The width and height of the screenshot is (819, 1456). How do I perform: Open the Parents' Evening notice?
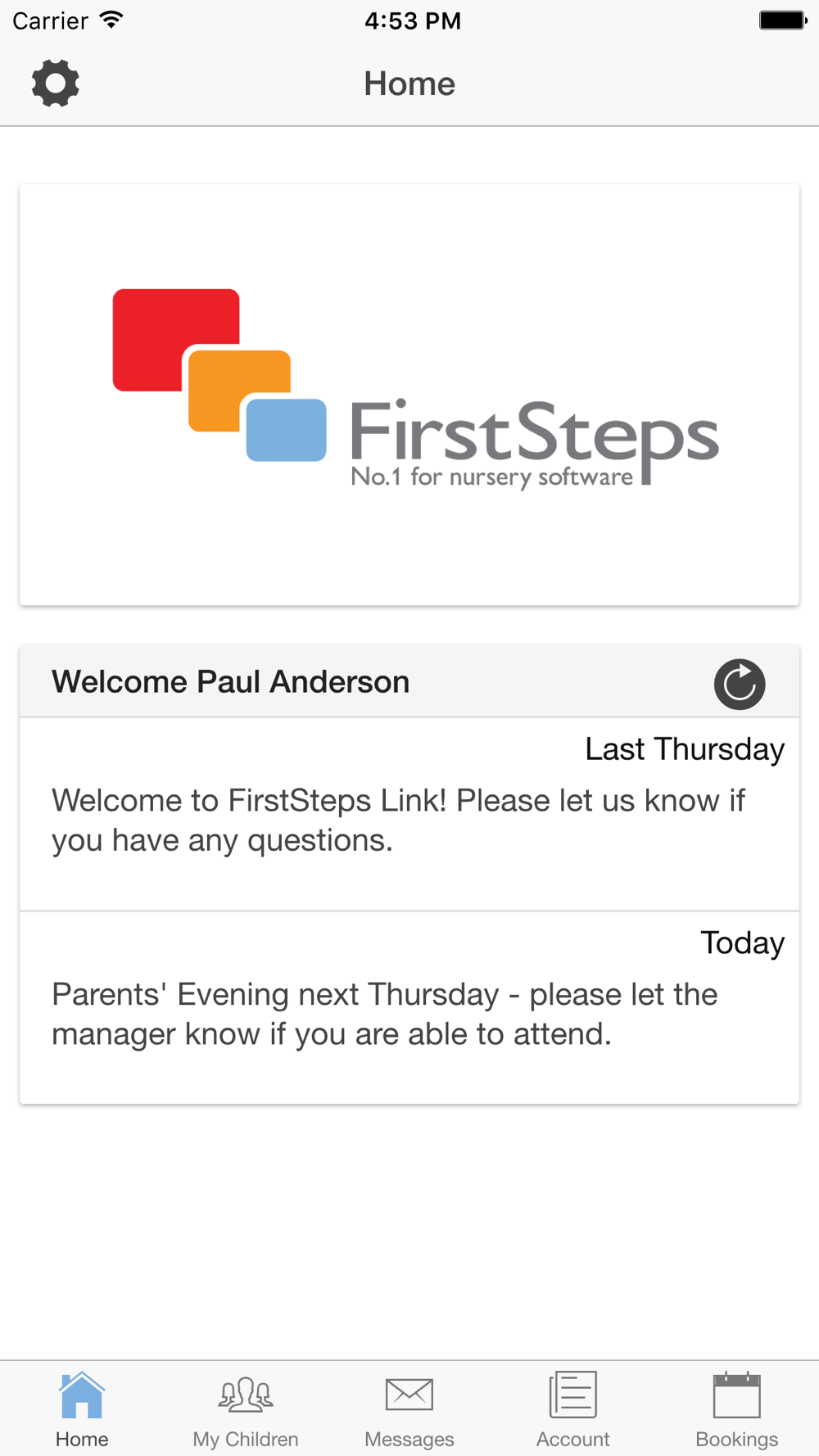409,1008
